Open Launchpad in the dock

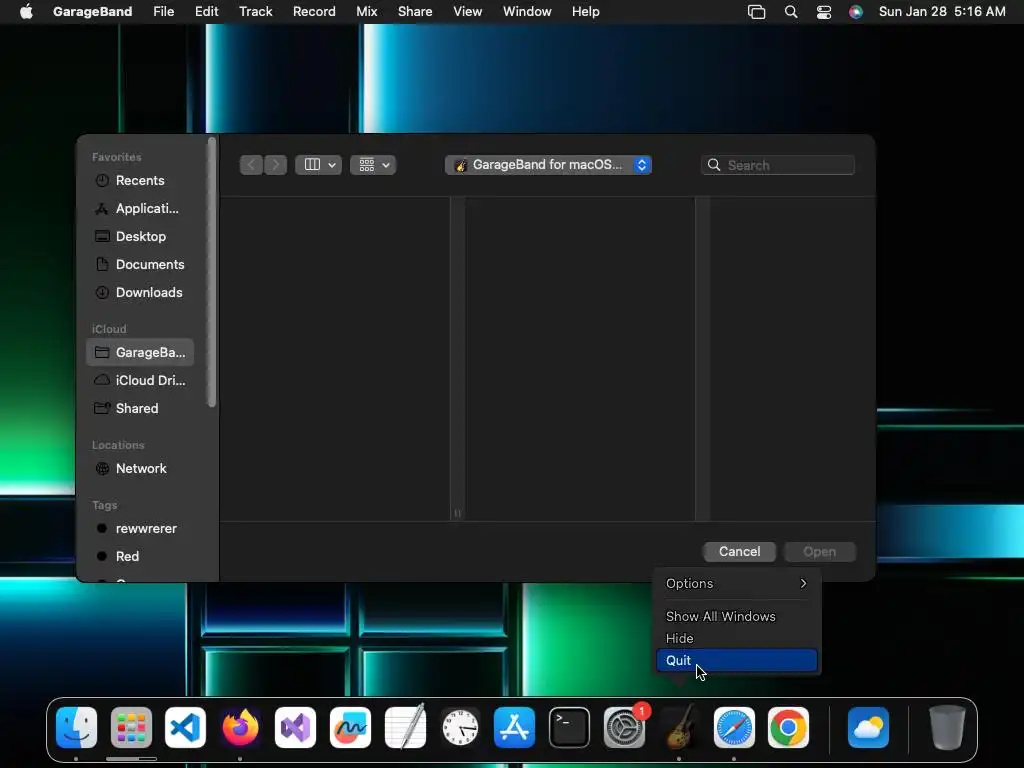click(131, 728)
